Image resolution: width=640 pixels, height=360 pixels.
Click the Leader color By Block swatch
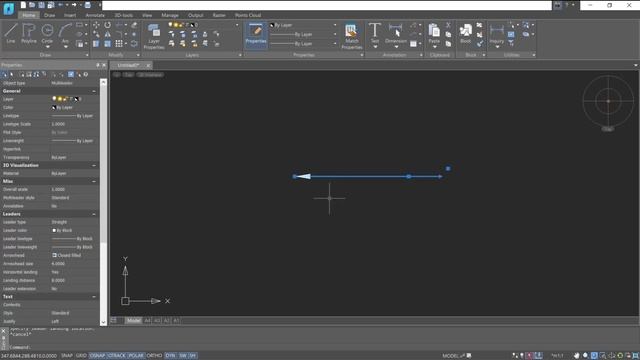coord(54,230)
